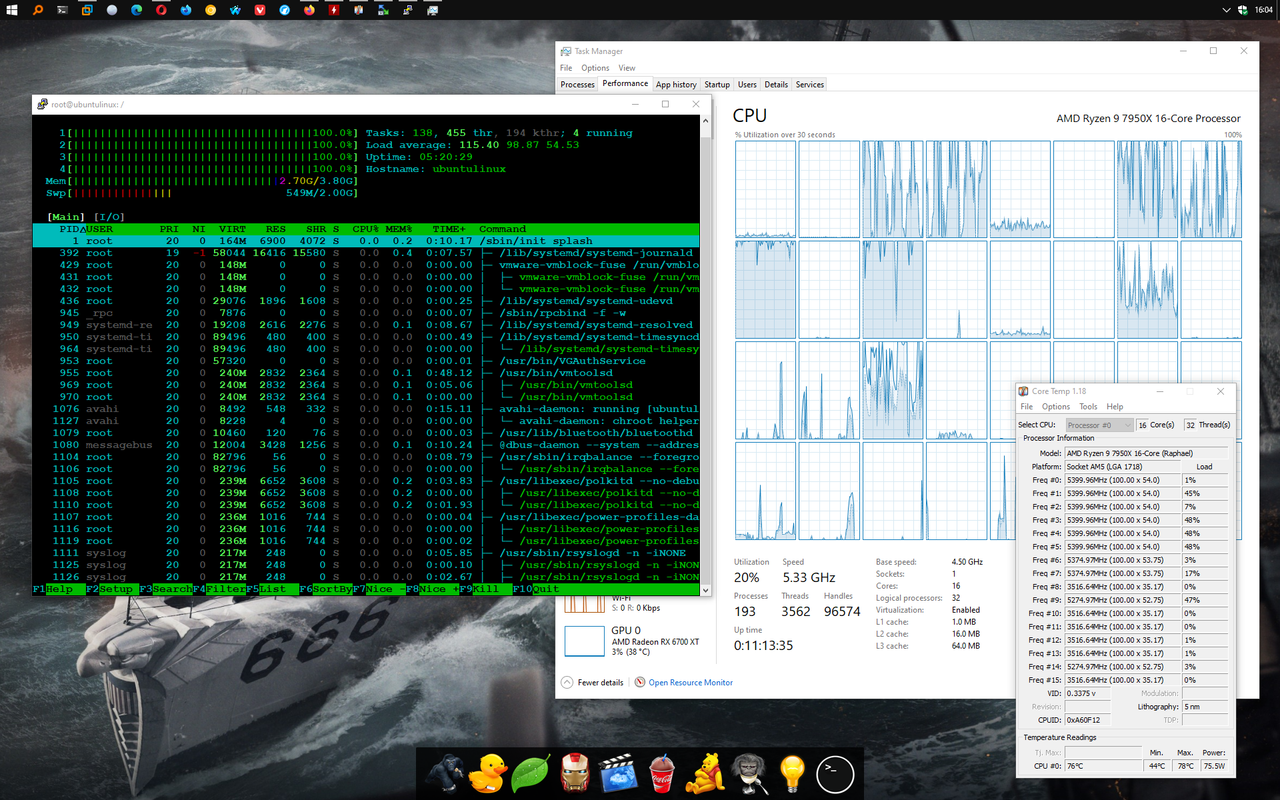1280x800 pixels.
Task: Open Vivaldi from the taskbar
Action: [258, 10]
